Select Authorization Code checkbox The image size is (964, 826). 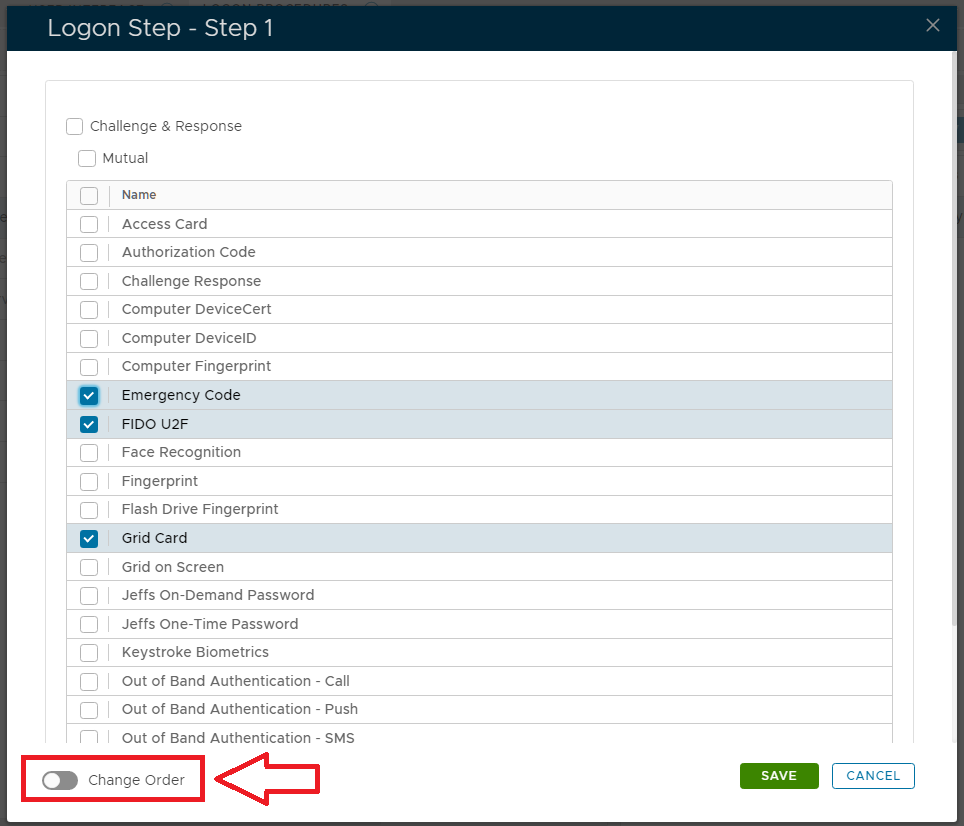[89, 252]
